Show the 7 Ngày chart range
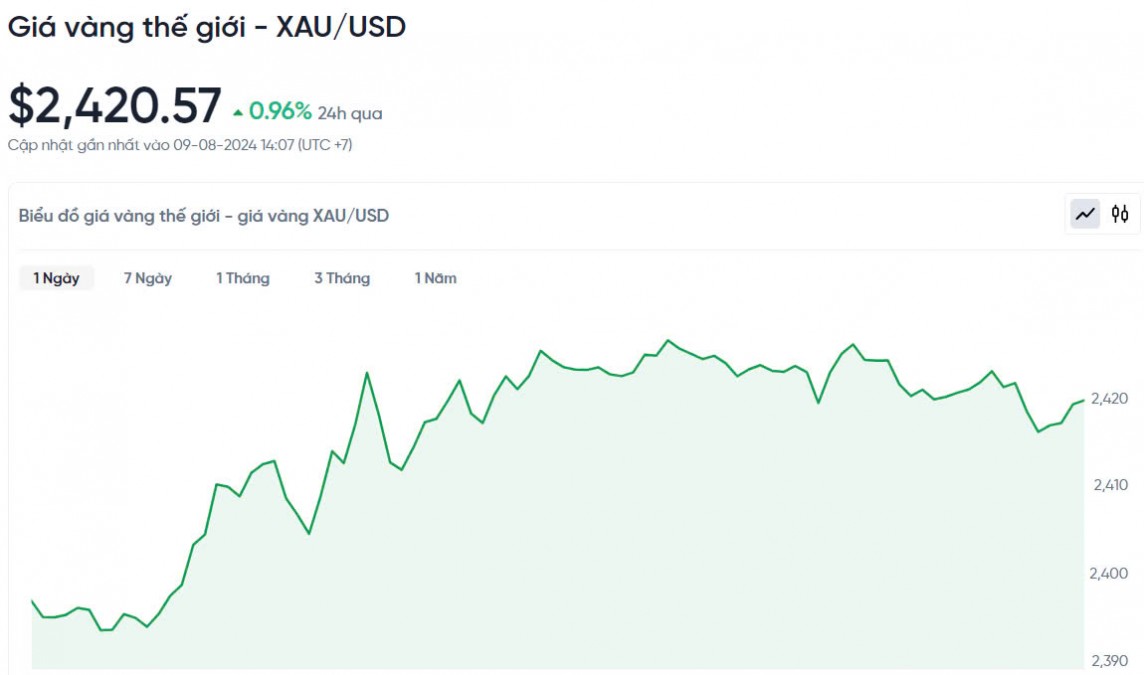Image resolution: width=1144 pixels, height=675 pixels. tap(148, 278)
